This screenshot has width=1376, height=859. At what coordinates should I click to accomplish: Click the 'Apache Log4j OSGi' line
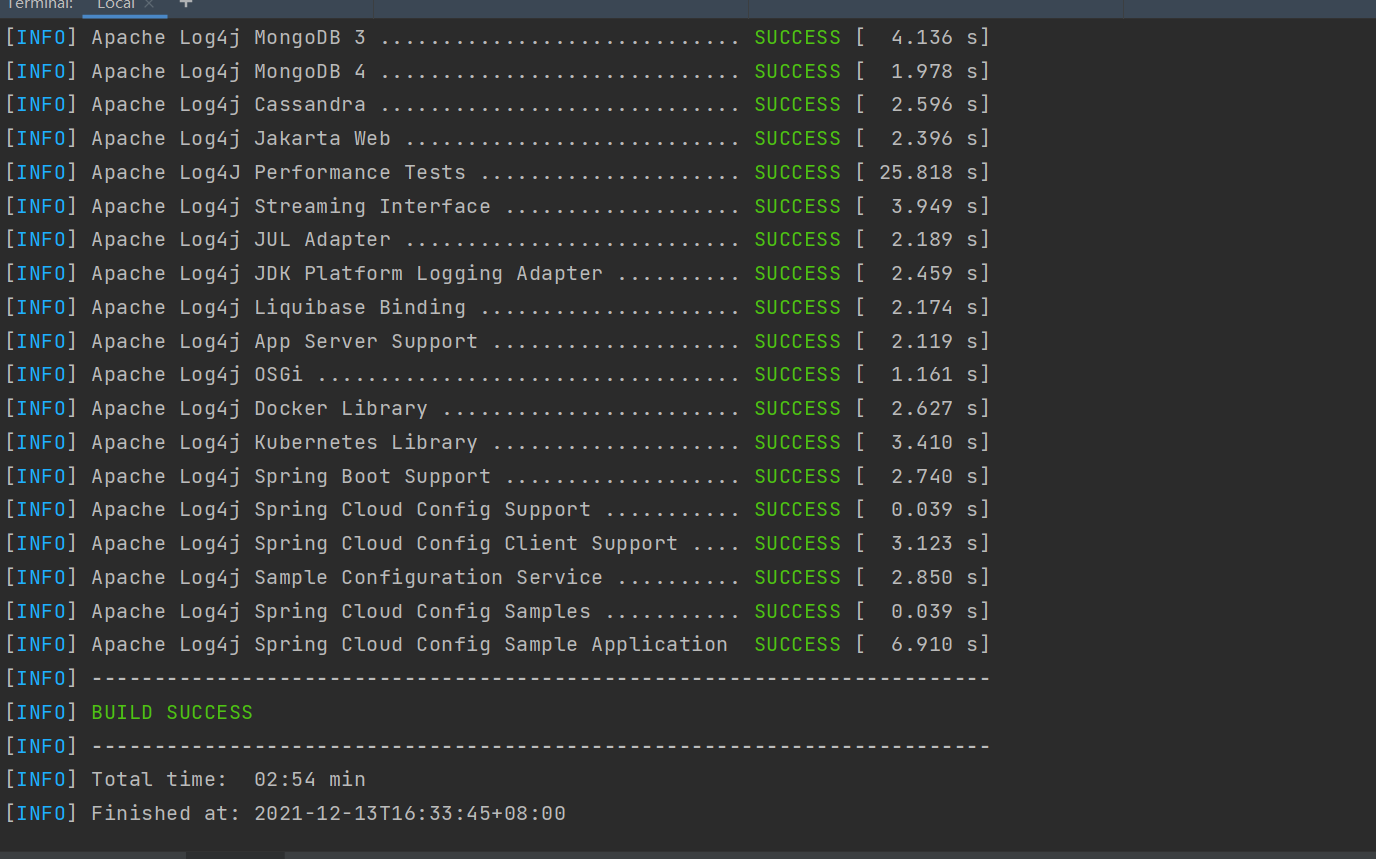coord(497,375)
